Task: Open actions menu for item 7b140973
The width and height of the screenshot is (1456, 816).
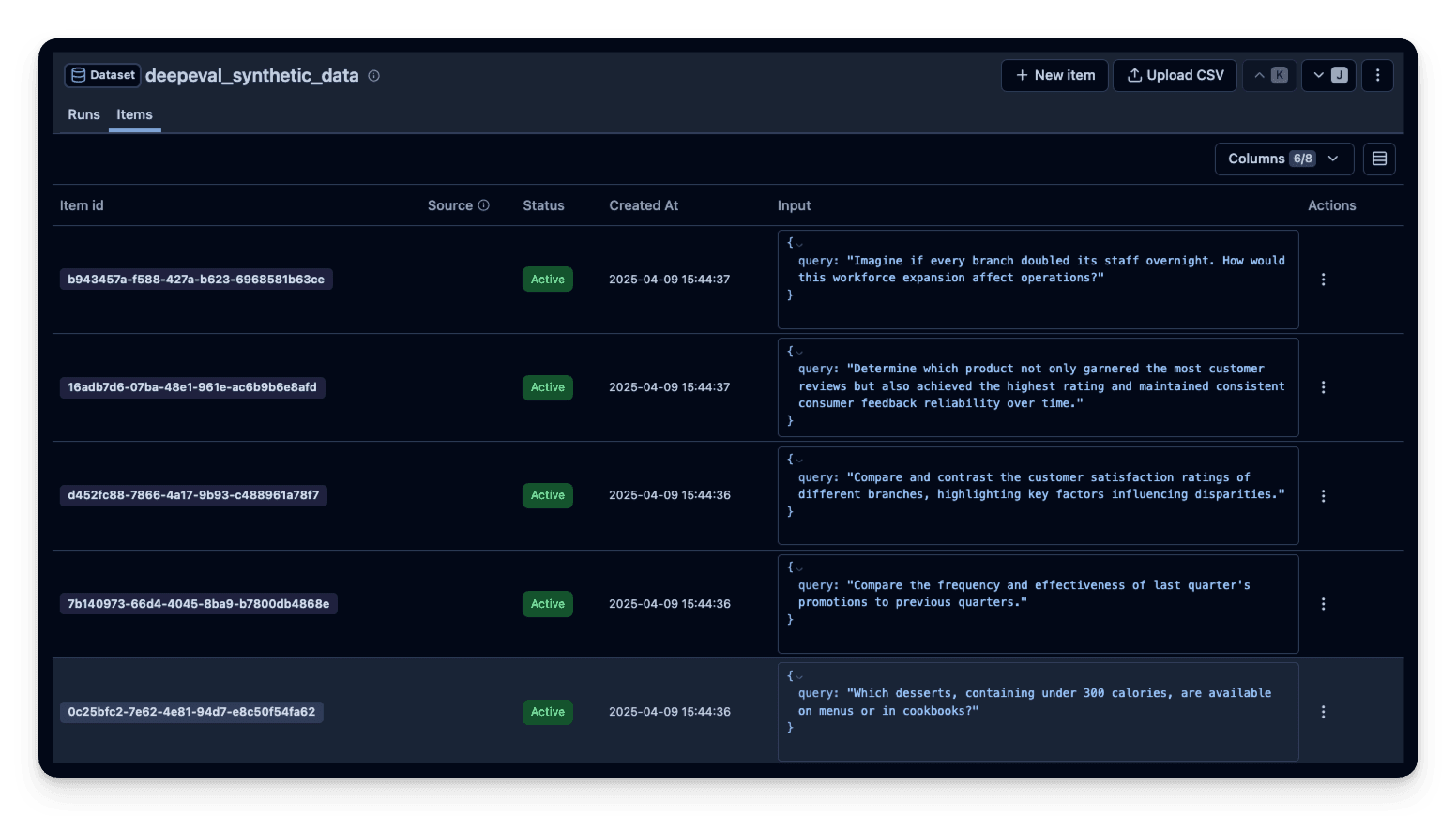Action: (1323, 604)
